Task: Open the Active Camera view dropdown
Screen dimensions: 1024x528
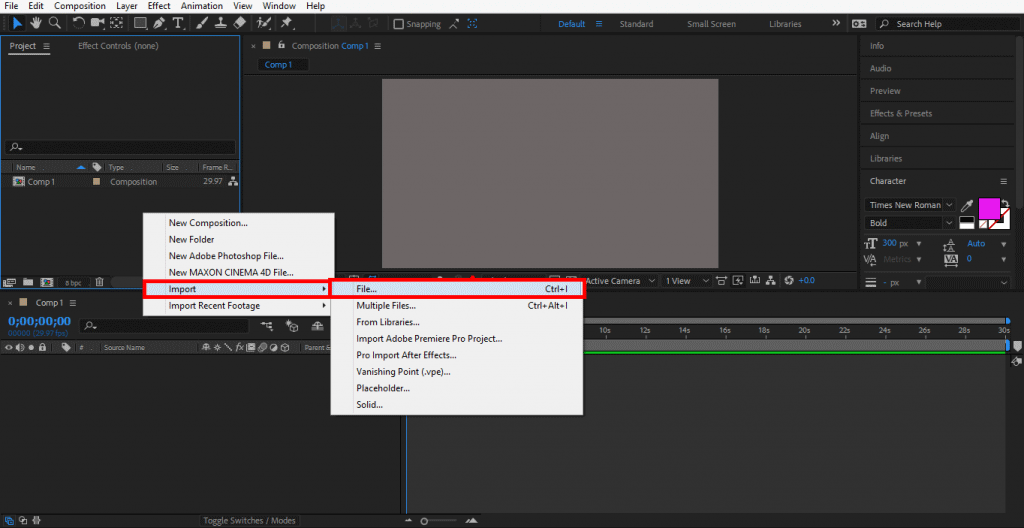Action: click(621, 281)
